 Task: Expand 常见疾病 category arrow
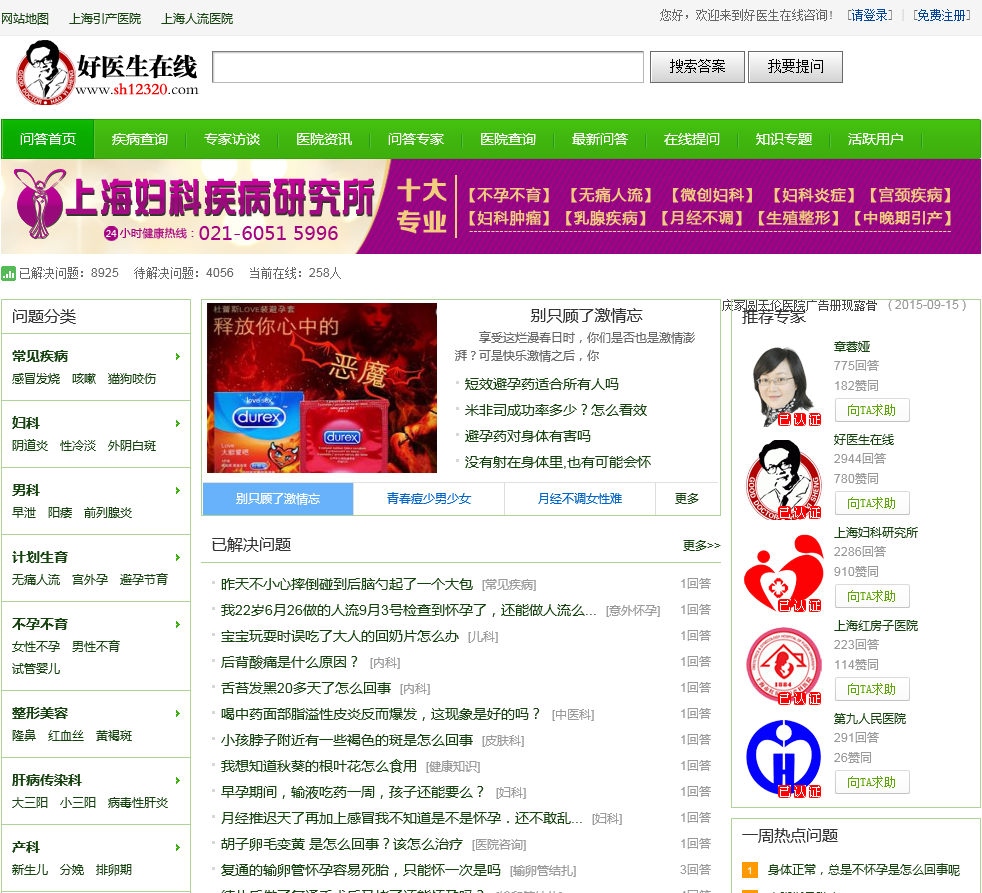tap(178, 356)
